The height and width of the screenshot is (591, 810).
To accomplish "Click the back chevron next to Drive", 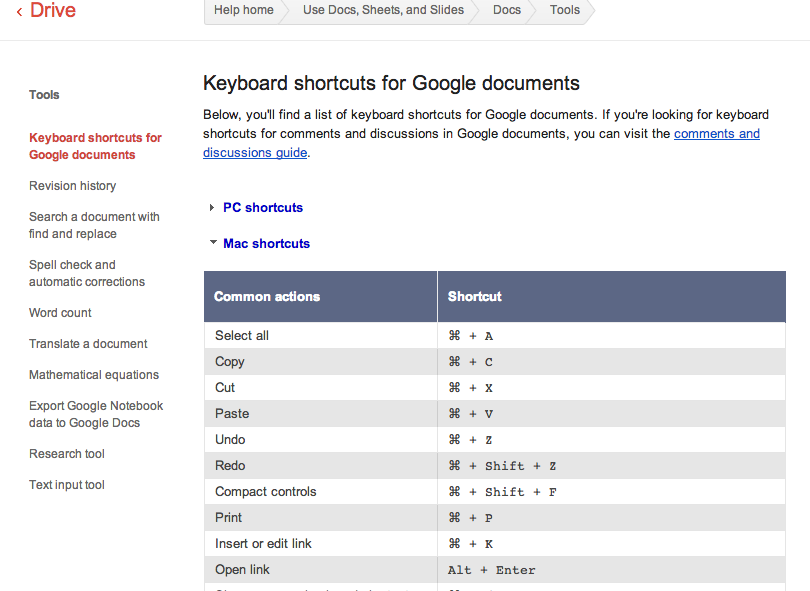I will (19, 11).
